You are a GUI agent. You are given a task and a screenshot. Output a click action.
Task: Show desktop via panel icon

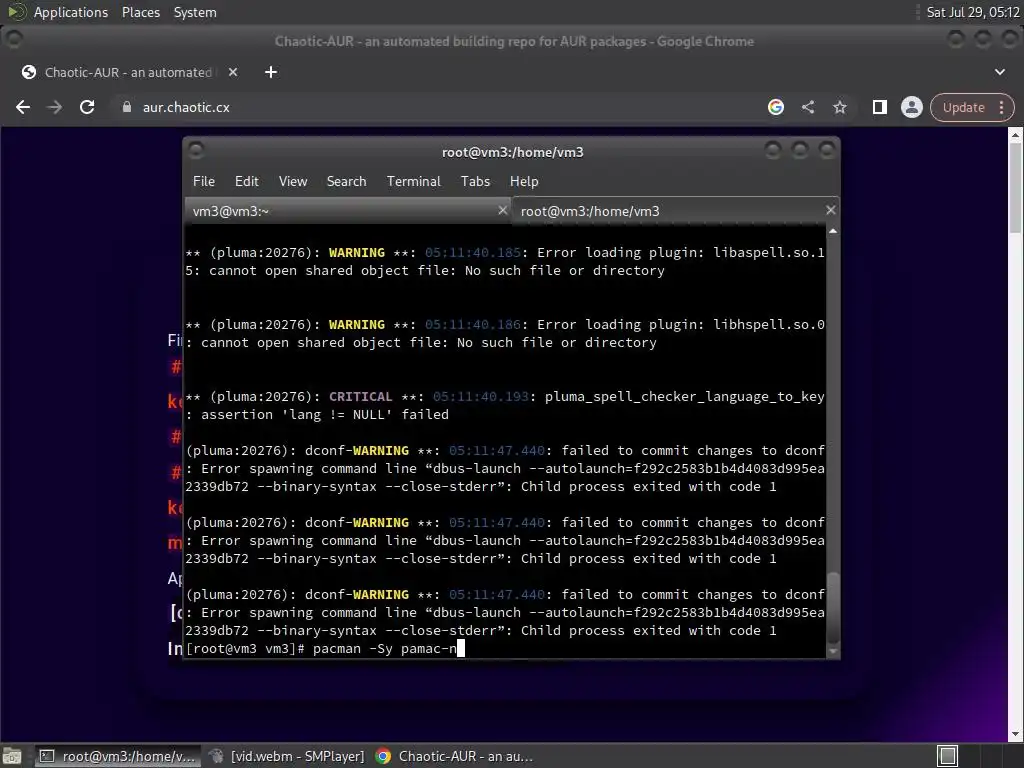(x=12, y=756)
